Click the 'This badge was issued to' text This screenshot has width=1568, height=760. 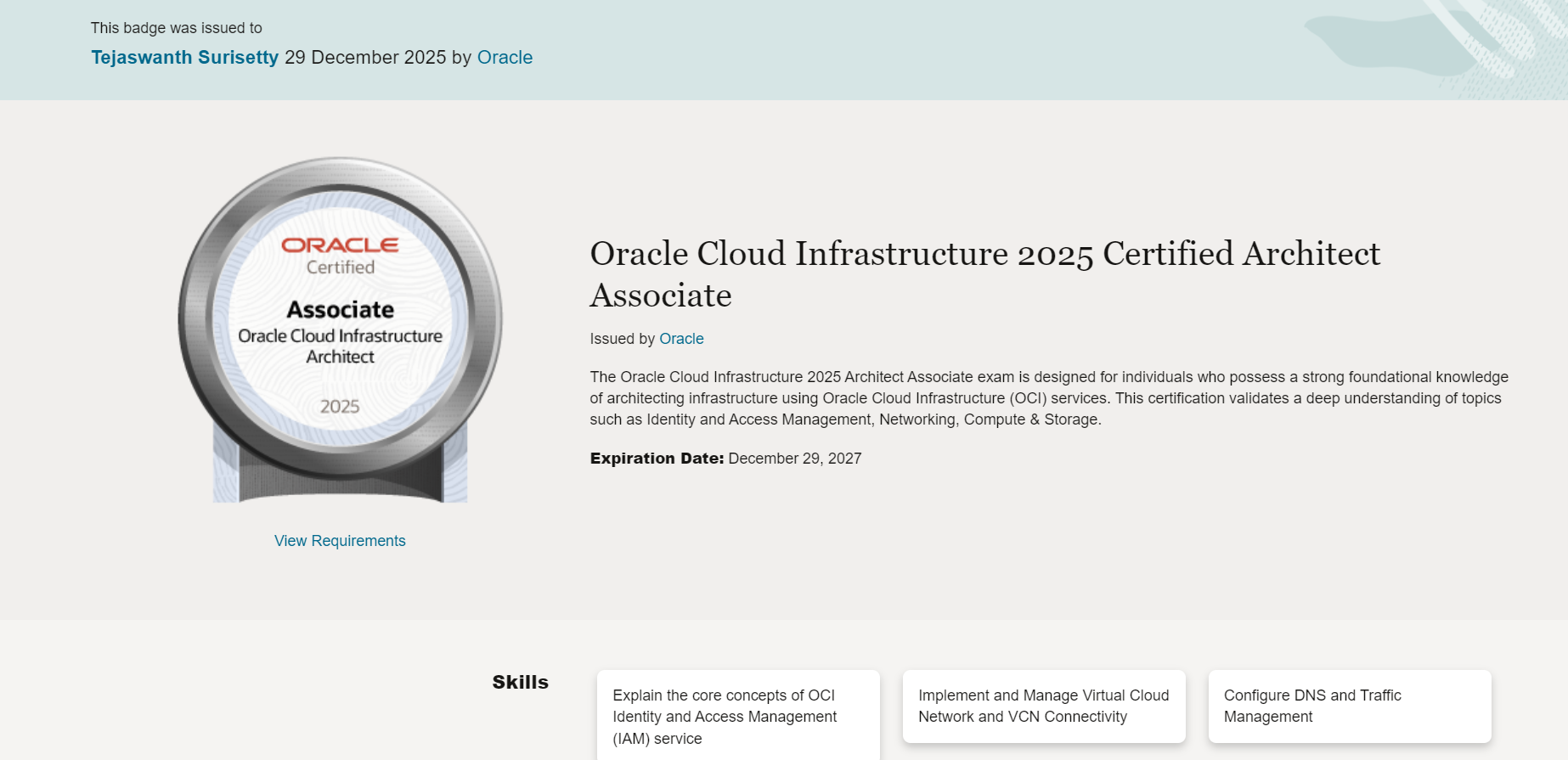coord(177,28)
